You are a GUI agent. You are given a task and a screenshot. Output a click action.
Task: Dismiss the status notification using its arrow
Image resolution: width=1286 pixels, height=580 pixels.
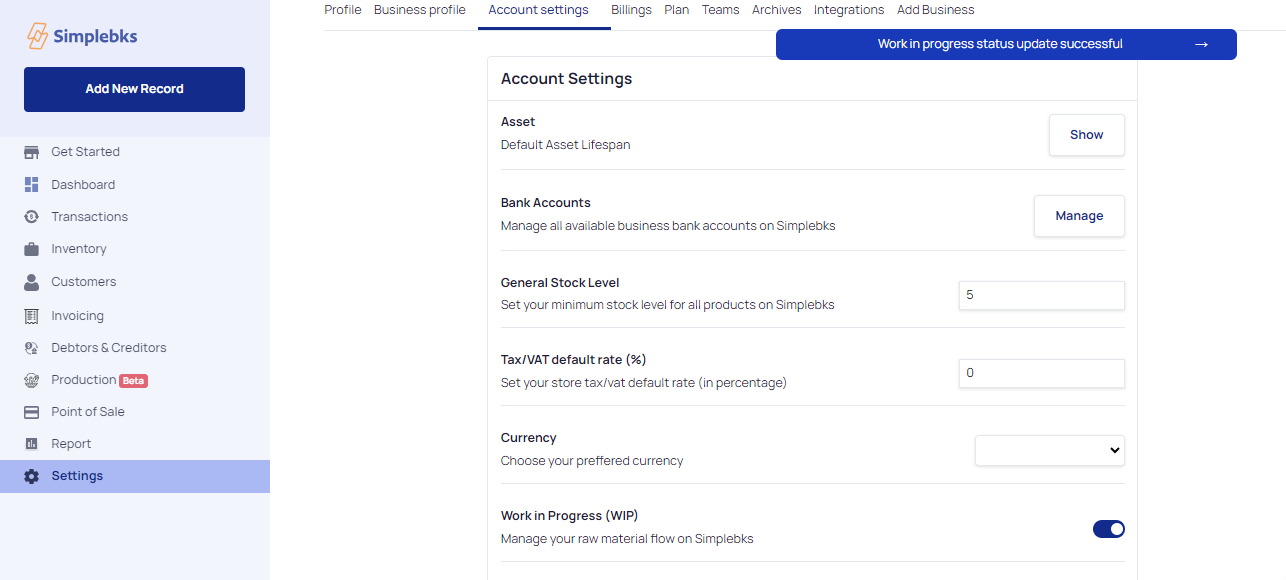tap(1201, 45)
